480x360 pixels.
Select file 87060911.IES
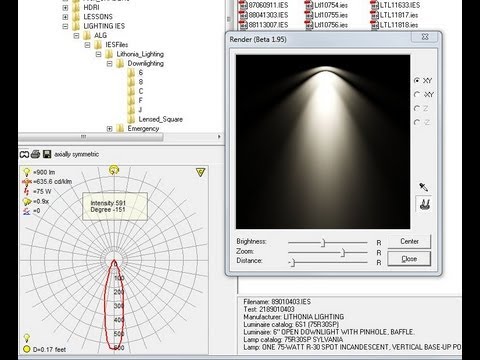tap(264, 5)
